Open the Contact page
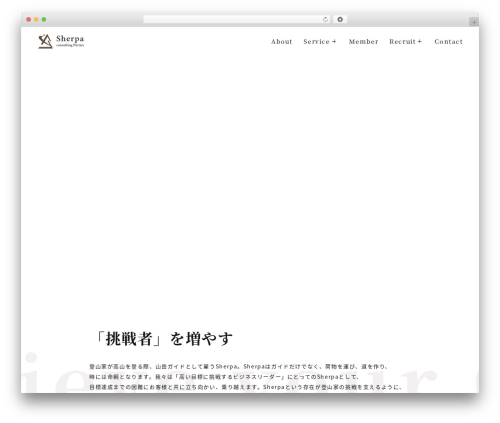 tap(448, 42)
